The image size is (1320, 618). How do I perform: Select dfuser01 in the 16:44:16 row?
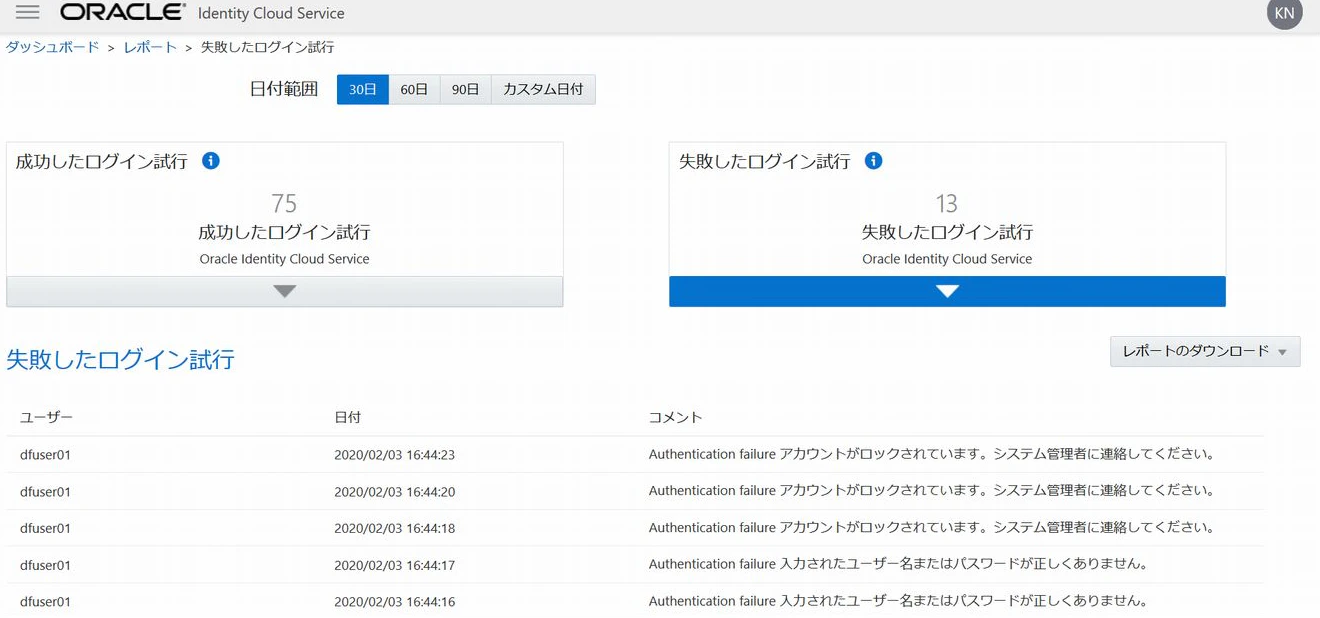point(45,602)
